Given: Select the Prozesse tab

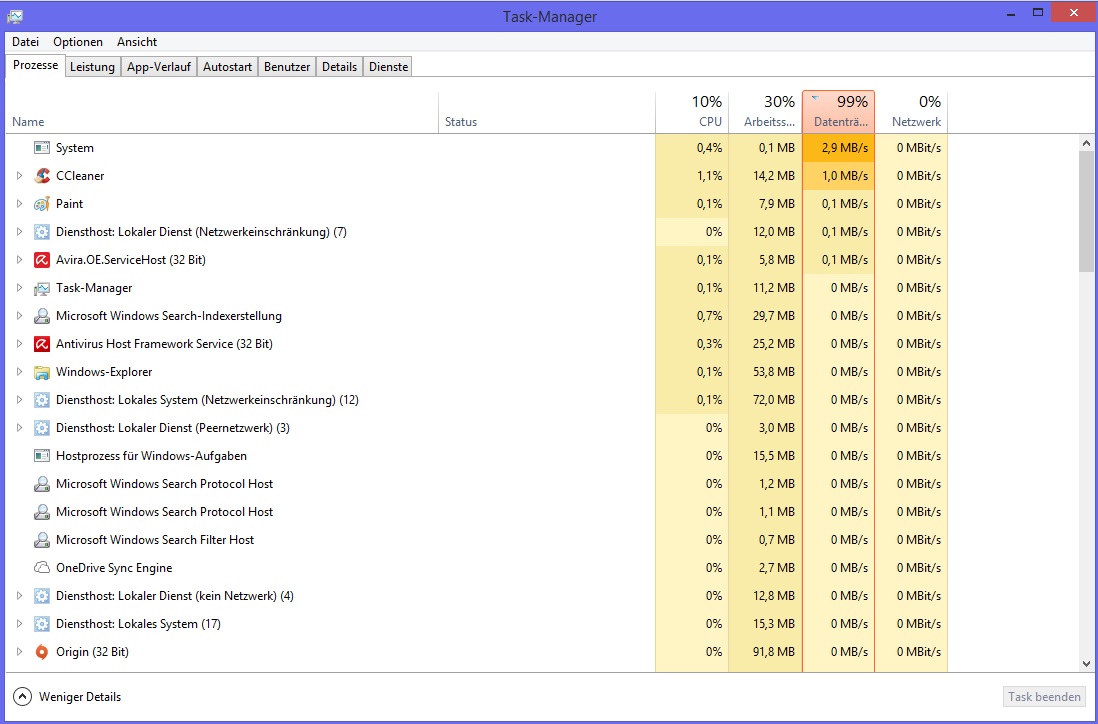Looking at the screenshot, I should click(x=36, y=65).
